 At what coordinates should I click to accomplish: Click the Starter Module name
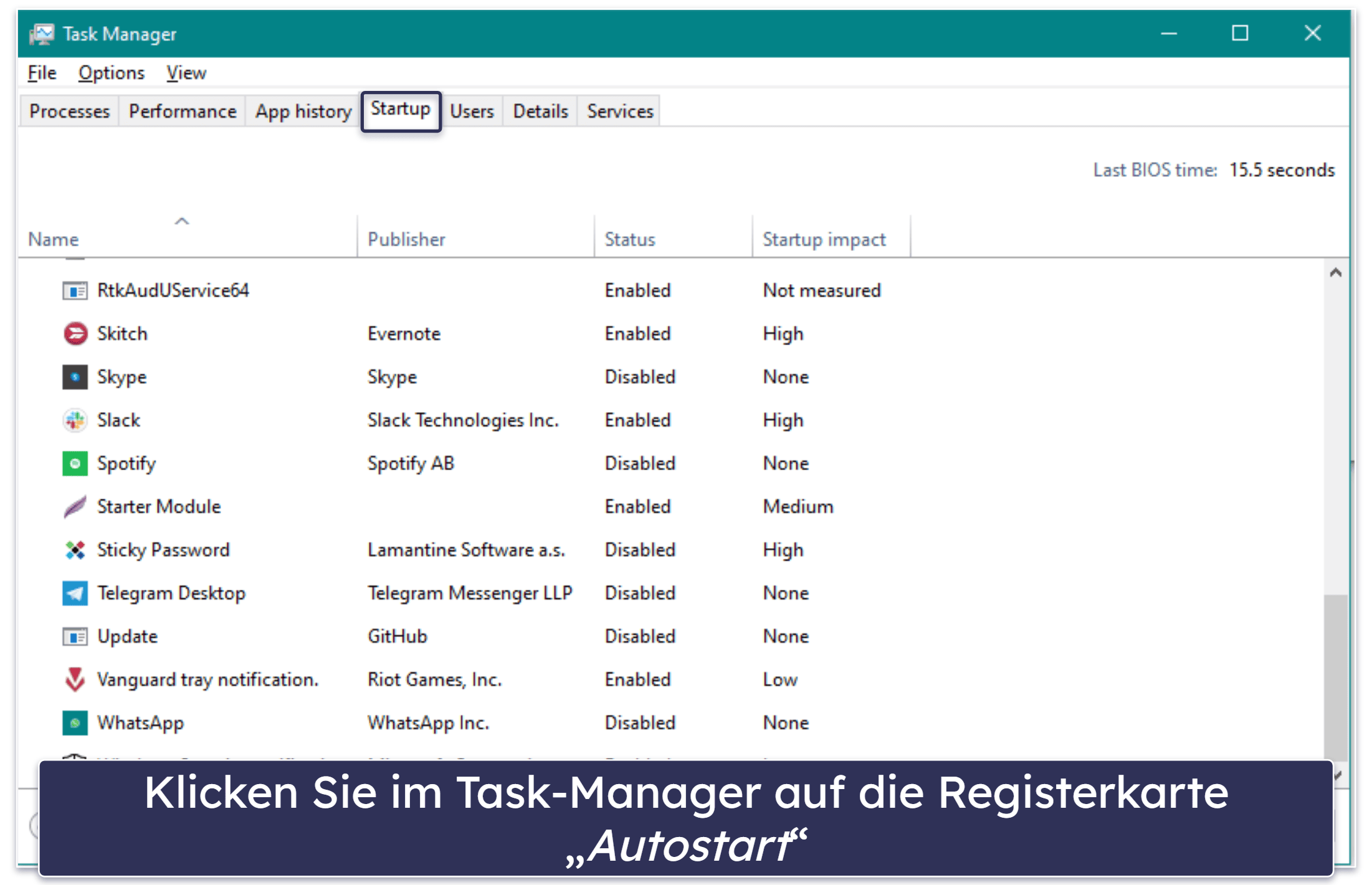click(x=159, y=507)
